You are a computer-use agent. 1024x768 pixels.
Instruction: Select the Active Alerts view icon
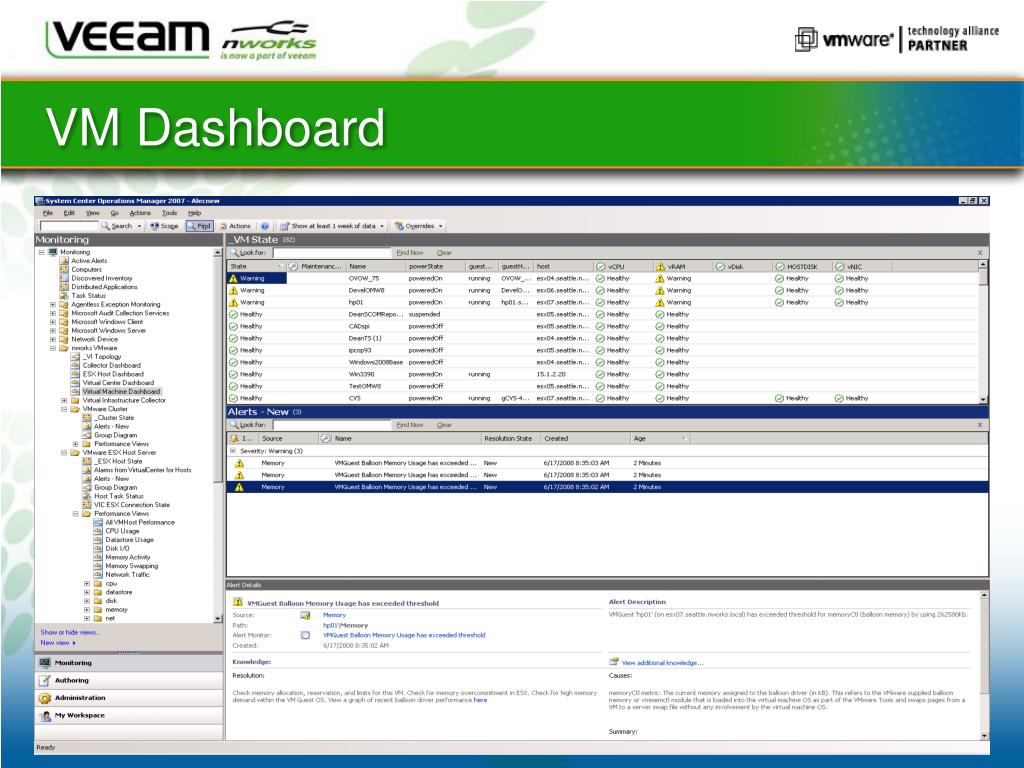[64, 261]
